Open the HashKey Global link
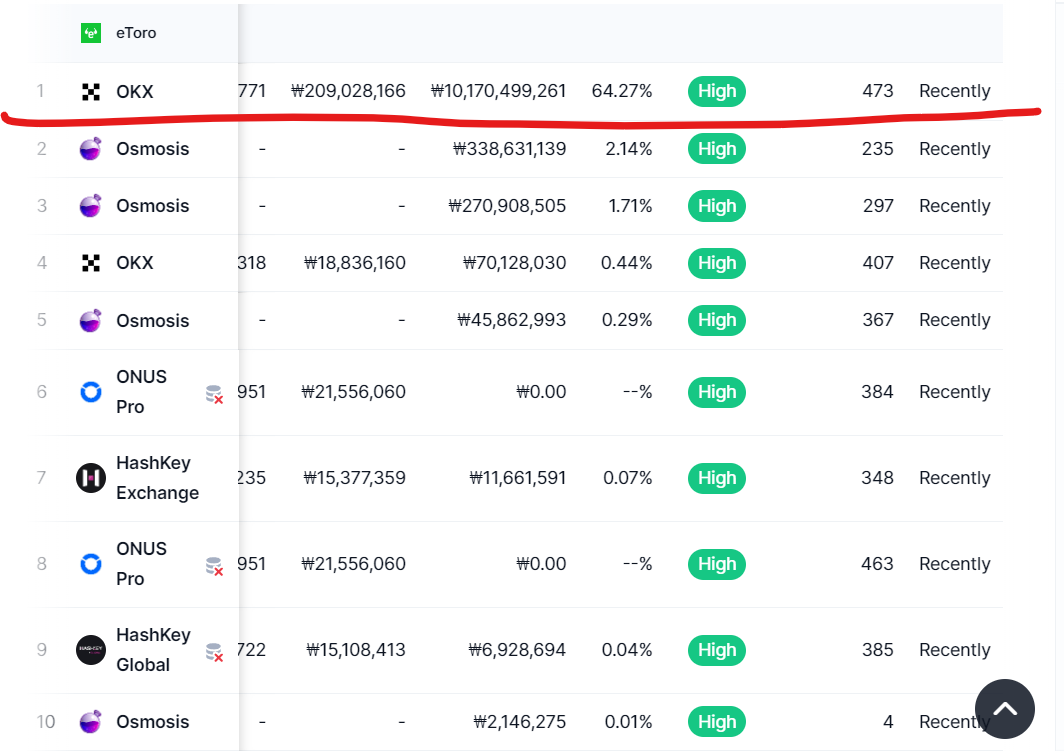The image size is (1064, 751). click(153, 650)
